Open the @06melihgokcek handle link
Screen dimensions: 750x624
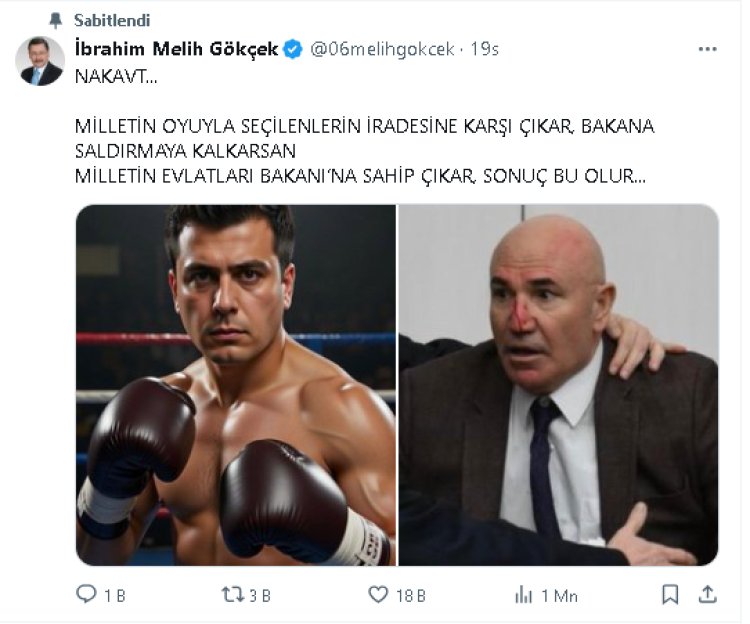click(381, 48)
